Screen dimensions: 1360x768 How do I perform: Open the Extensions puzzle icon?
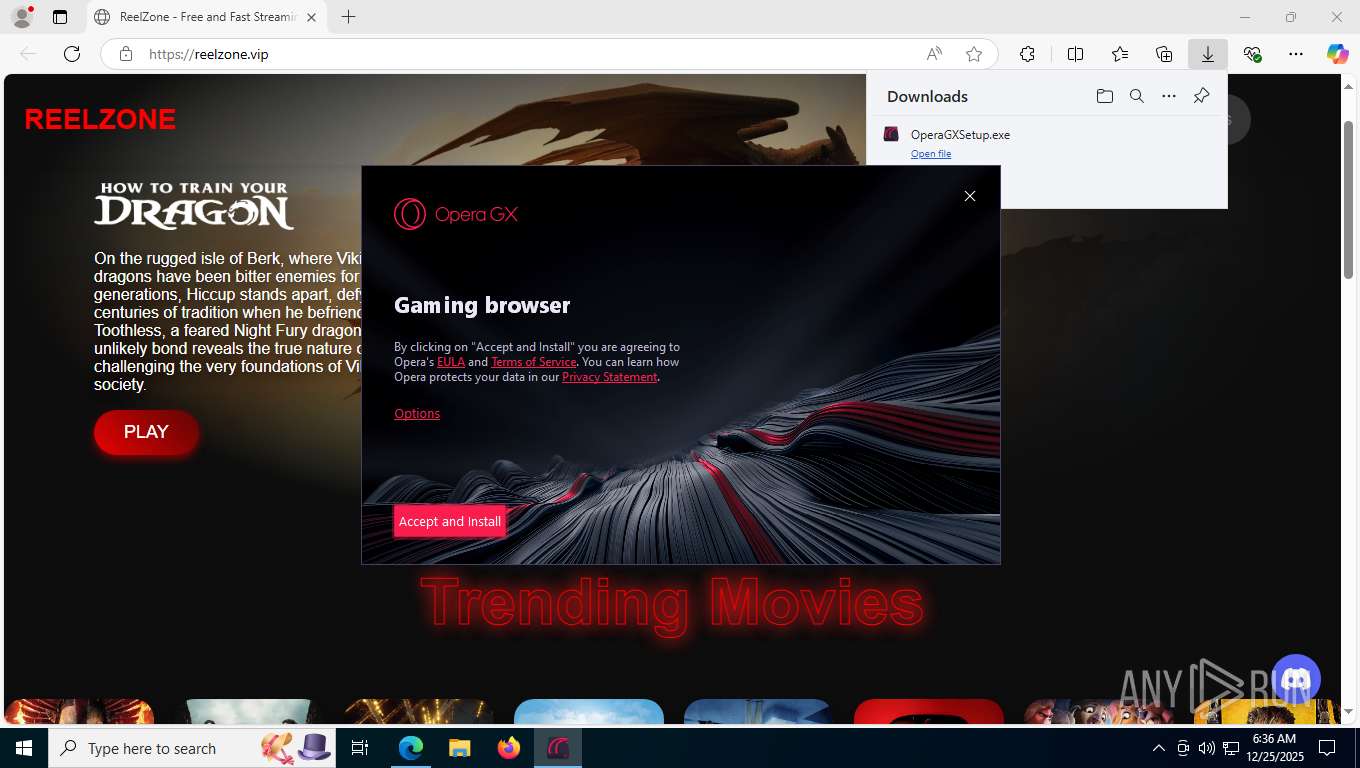tap(1027, 54)
